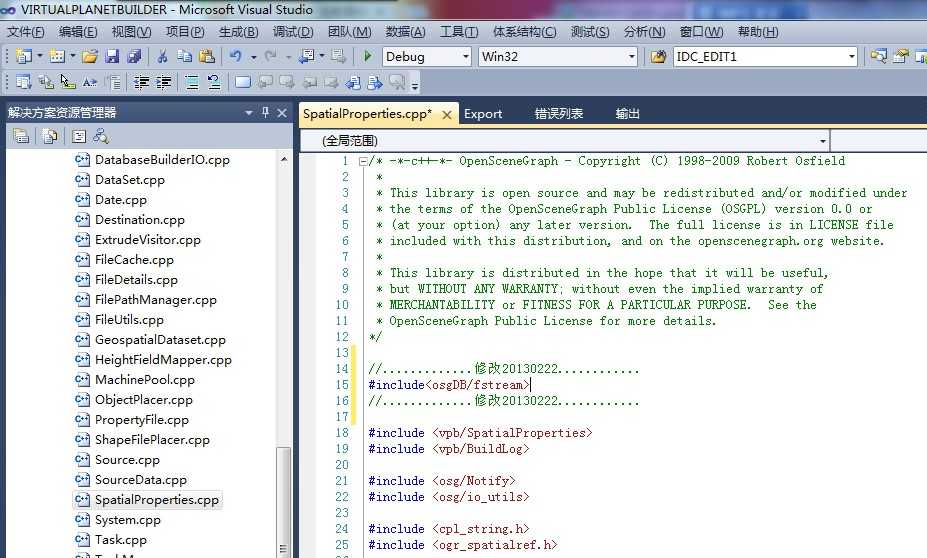This screenshot has height=558, width=927.
Task: Expand the Undo history dropdown arrow
Action: pos(254,57)
